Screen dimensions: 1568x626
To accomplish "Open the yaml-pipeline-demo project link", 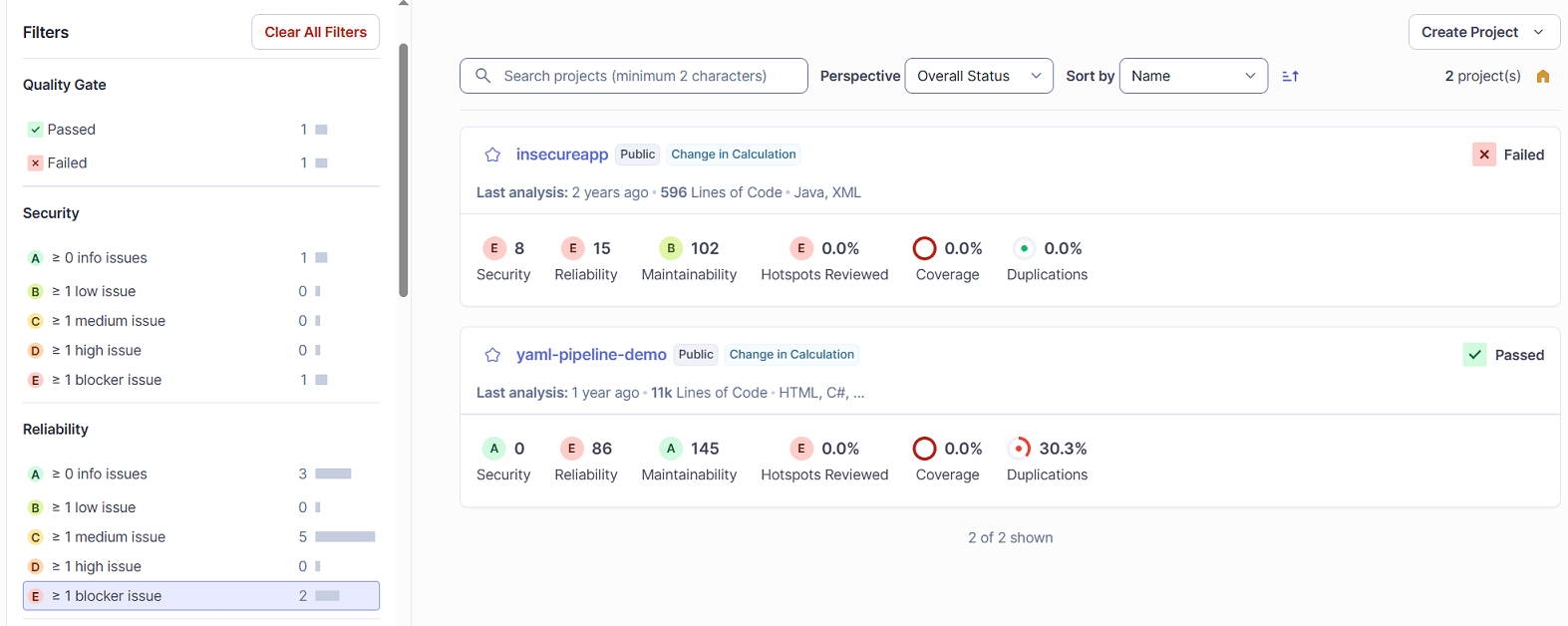I will point(591,355).
